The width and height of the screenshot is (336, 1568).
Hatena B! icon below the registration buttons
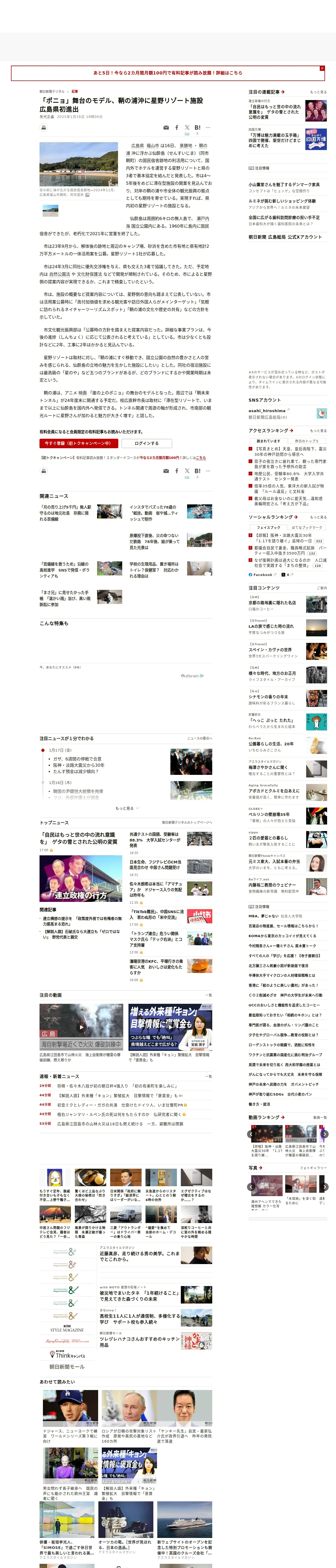coord(197,471)
